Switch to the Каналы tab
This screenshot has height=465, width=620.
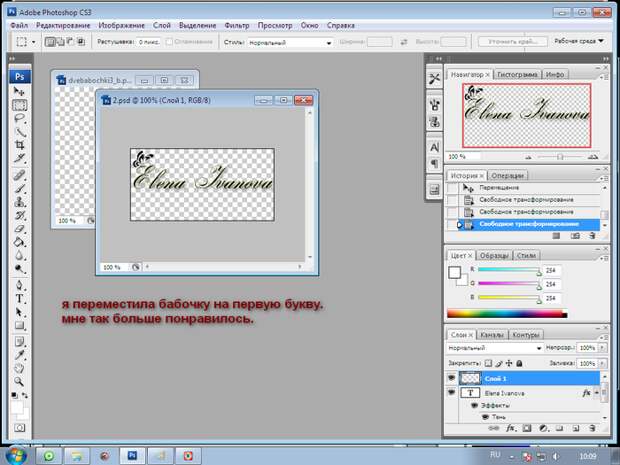tap(492, 335)
